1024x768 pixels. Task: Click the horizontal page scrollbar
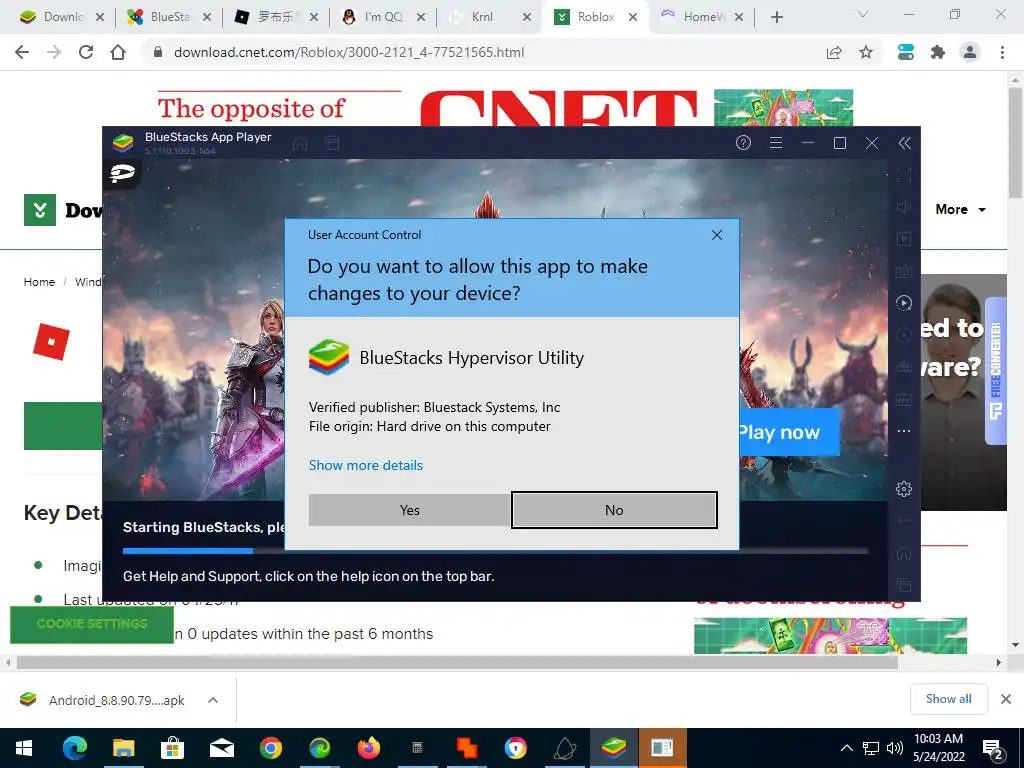(x=457, y=662)
